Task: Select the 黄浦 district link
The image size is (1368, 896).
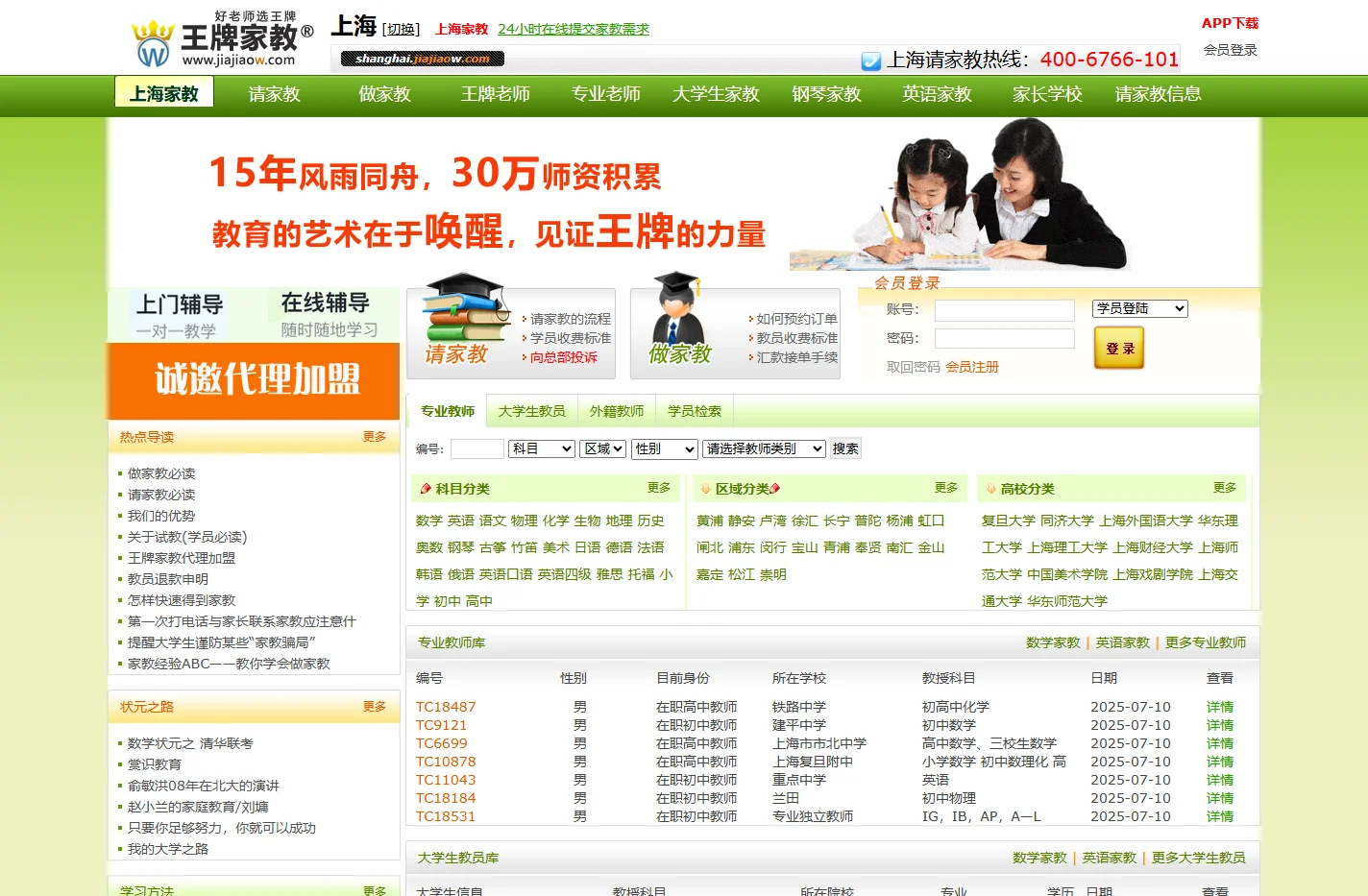Action: coord(710,521)
